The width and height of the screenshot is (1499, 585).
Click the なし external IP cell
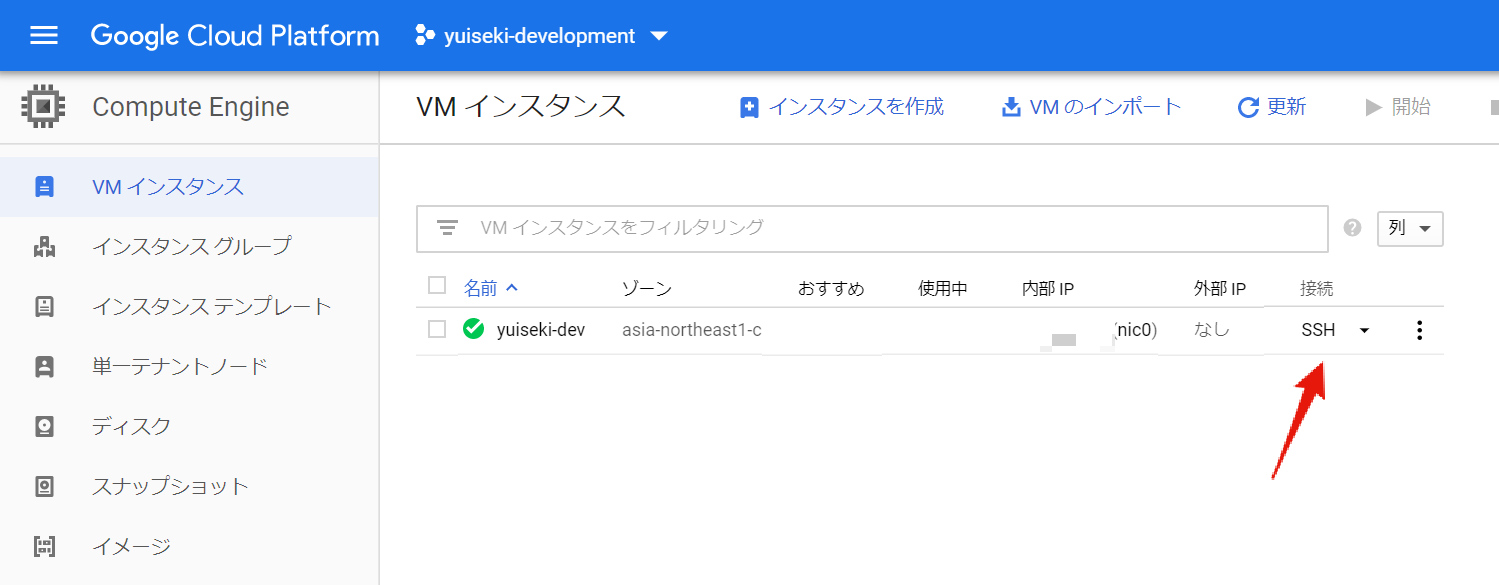(1212, 329)
